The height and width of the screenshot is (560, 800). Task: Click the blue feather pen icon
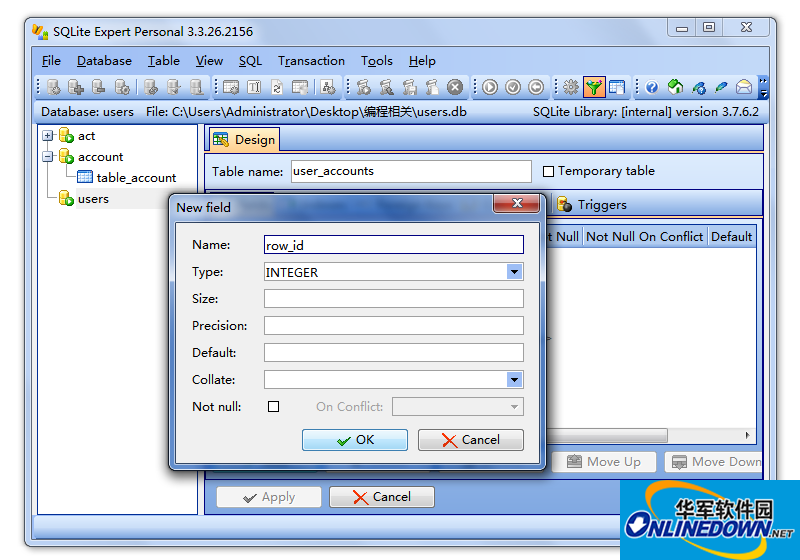(721, 87)
